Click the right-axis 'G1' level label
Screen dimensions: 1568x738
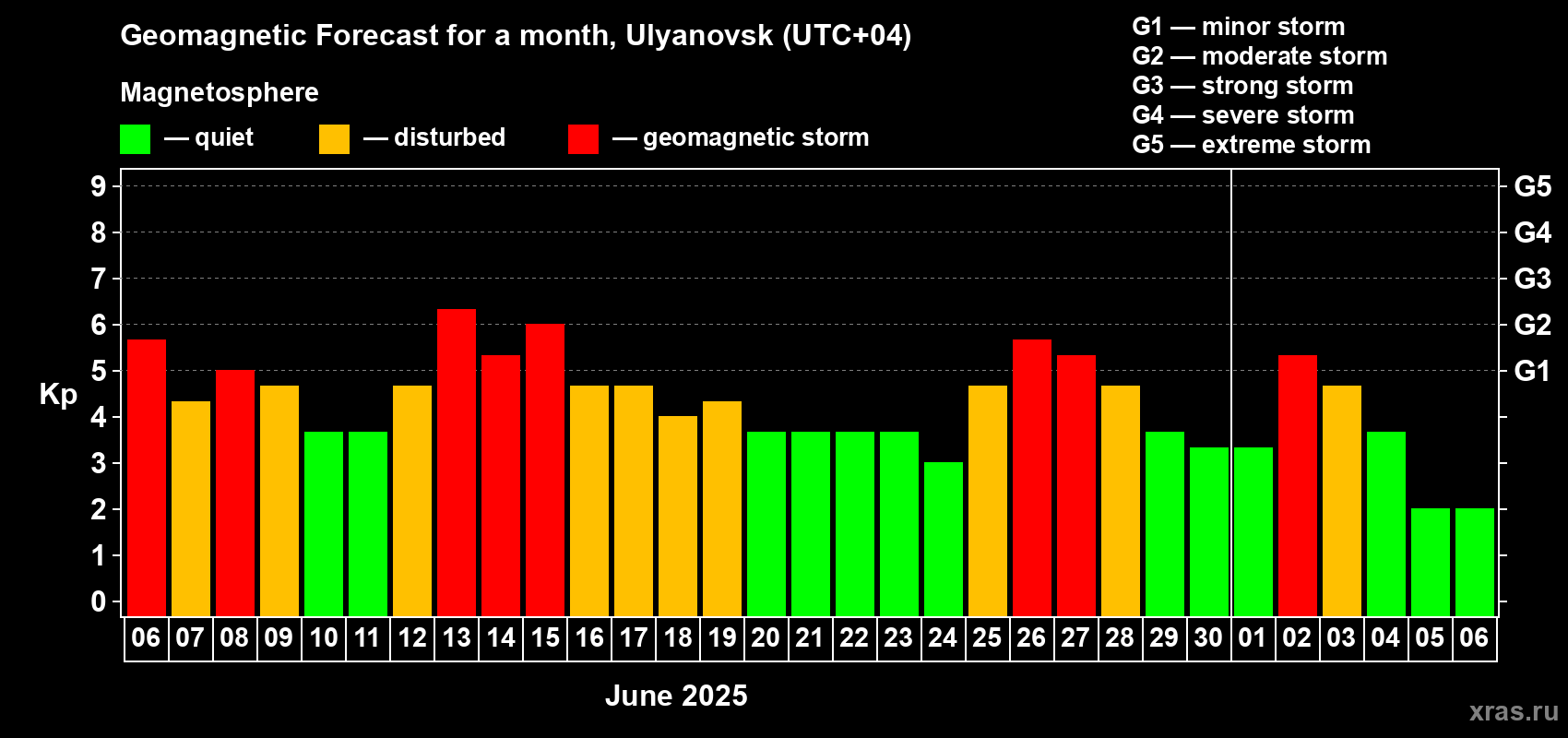[1533, 371]
